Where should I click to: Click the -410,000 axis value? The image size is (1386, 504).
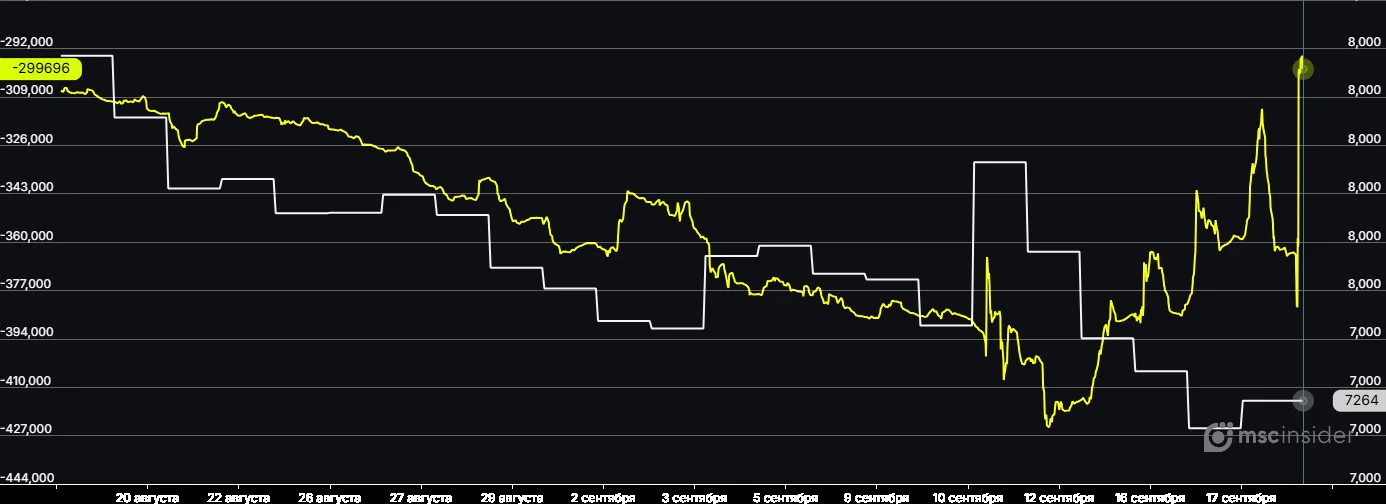pos(27,381)
